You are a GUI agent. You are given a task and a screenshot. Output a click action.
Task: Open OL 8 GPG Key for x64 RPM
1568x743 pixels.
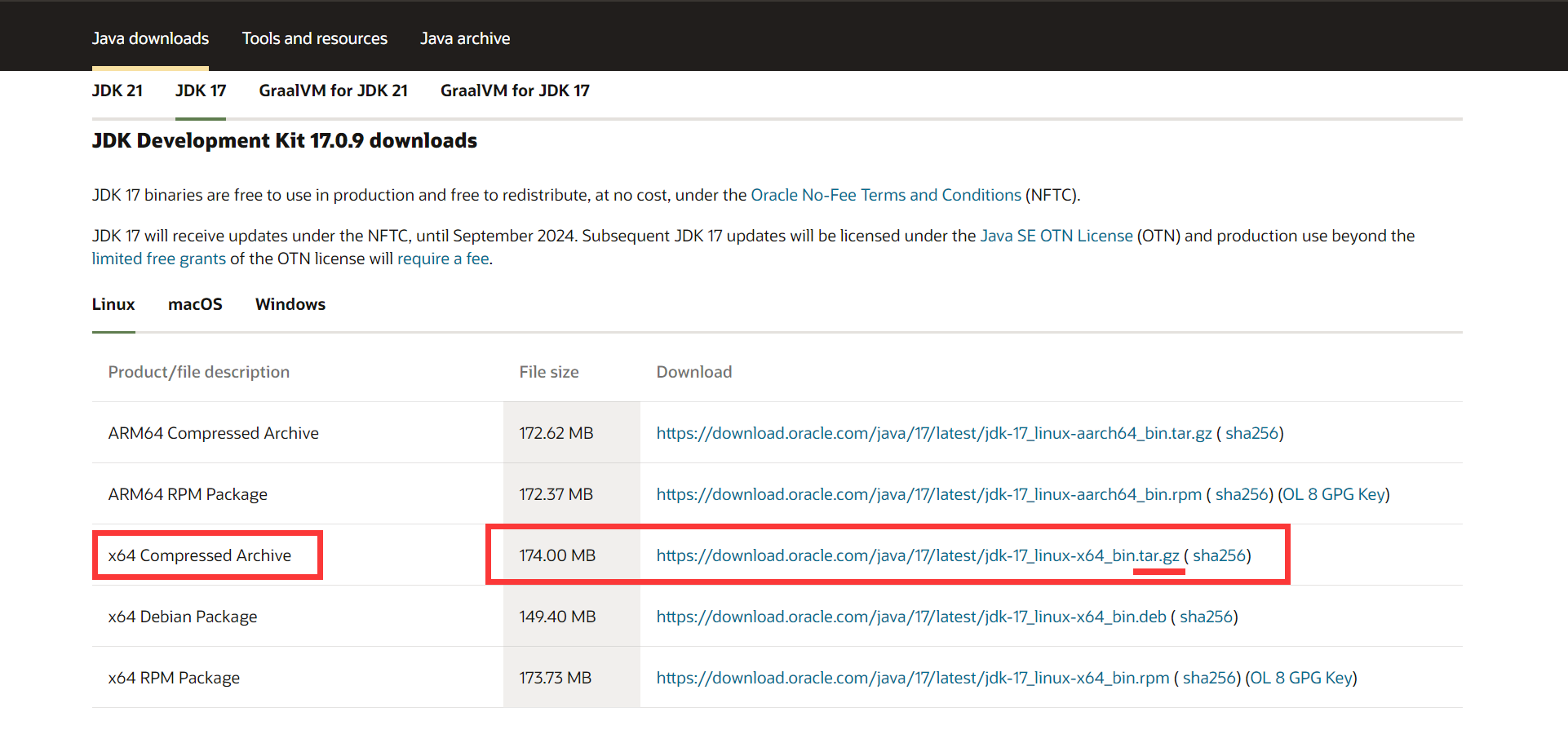(1301, 678)
